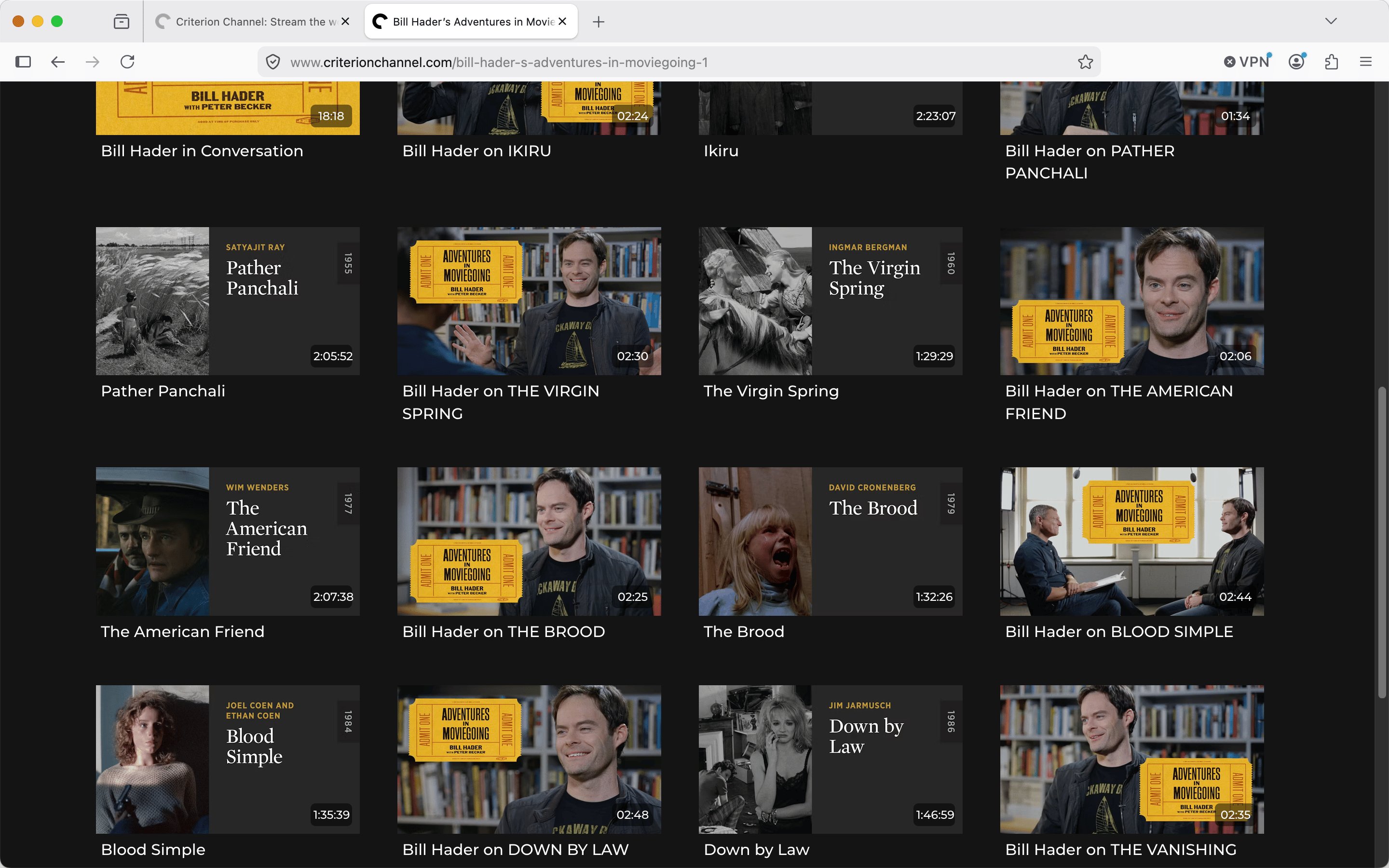Toggle the browser sidebar panel icon
1389x868 pixels.
tap(23, 62)
